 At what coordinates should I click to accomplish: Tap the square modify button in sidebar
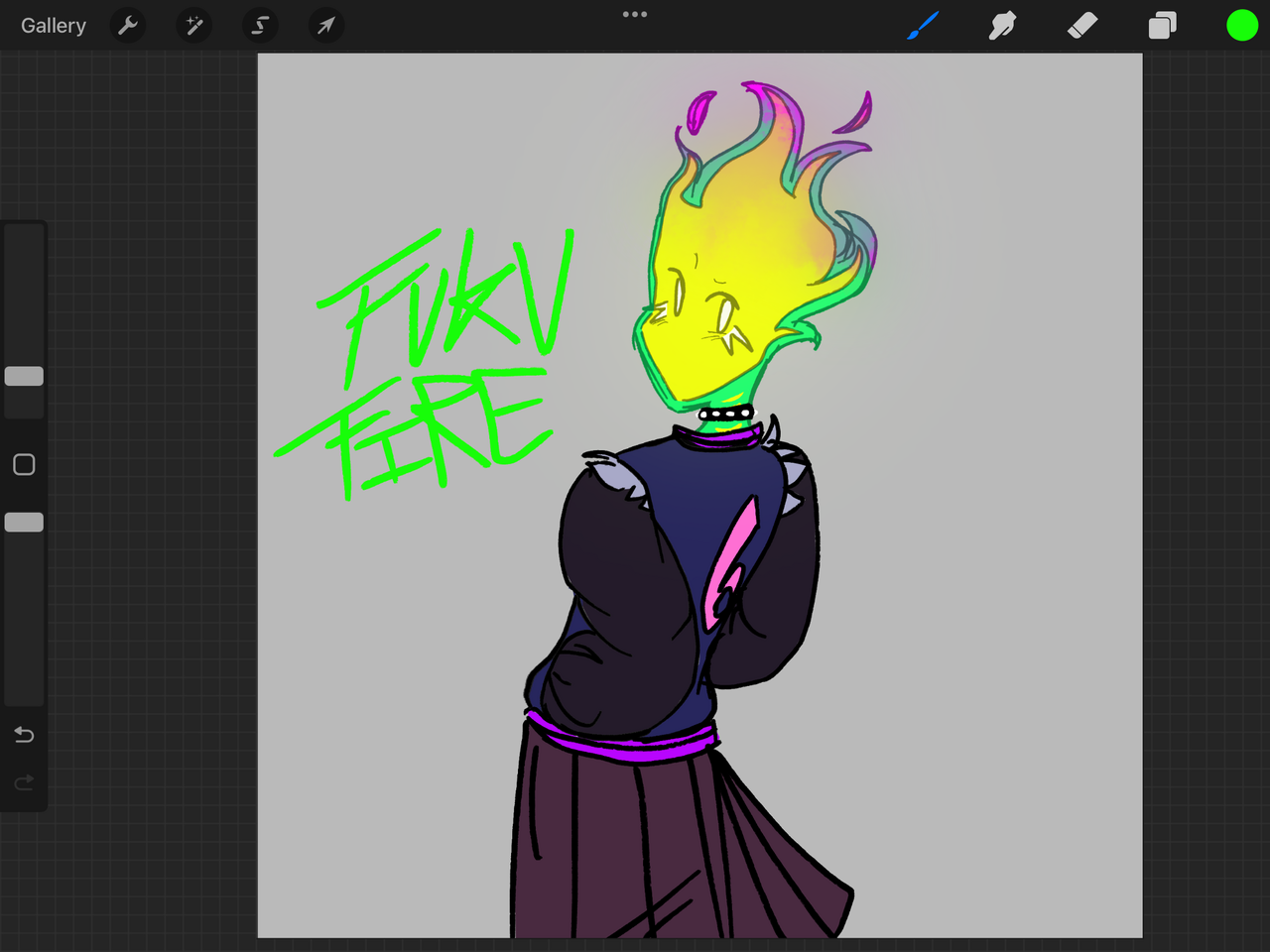(x=24, y=464)
